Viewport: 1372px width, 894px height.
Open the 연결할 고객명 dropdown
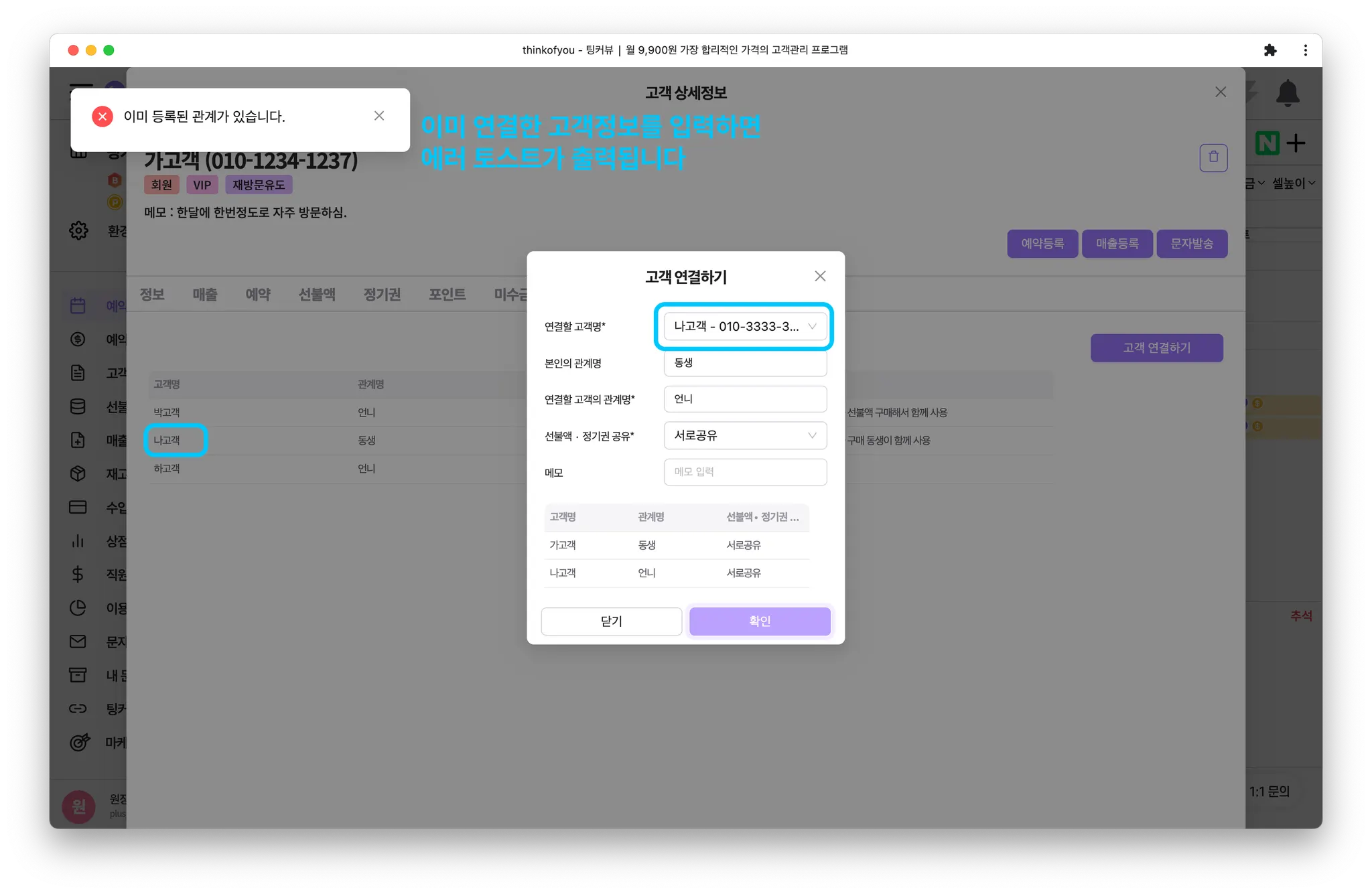(x=745, y=327)
